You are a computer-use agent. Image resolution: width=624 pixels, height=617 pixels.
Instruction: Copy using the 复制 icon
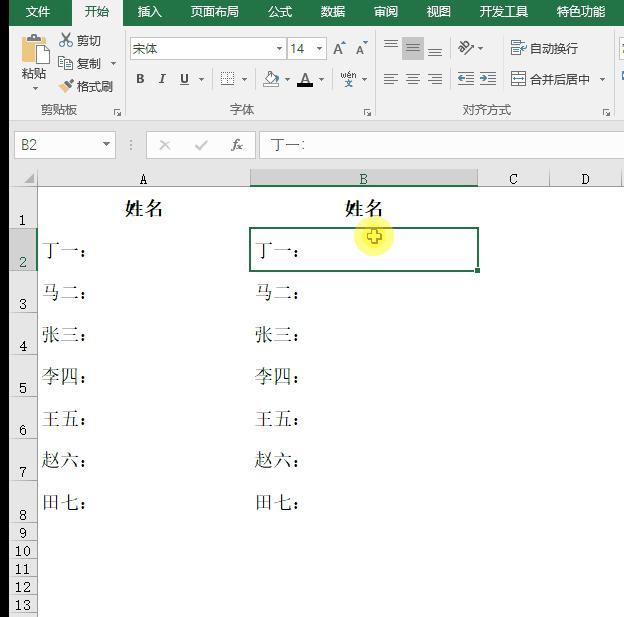coord(66,63)
